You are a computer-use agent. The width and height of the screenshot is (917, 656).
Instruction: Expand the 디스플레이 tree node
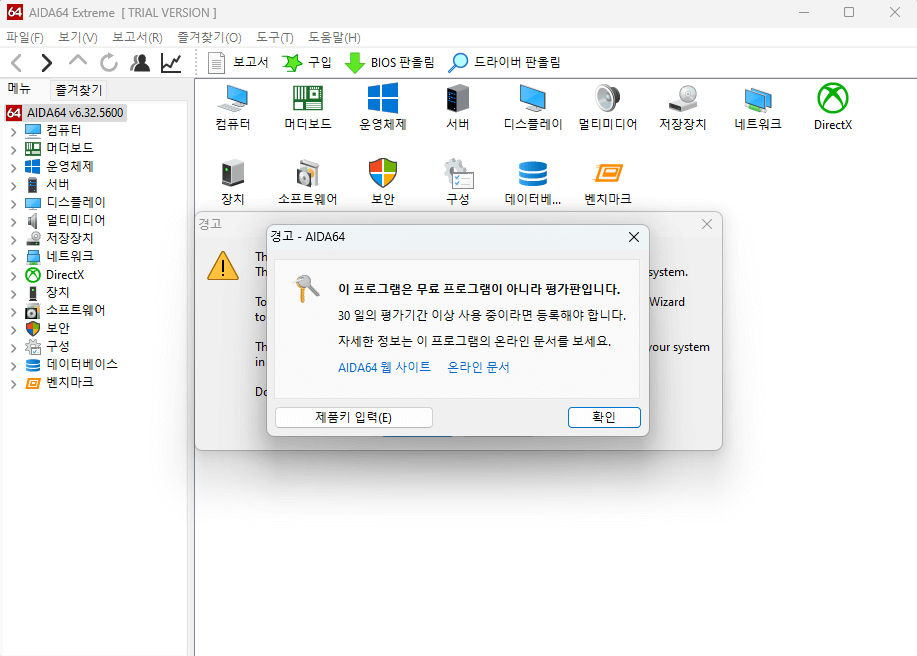(x=13, y=204)
